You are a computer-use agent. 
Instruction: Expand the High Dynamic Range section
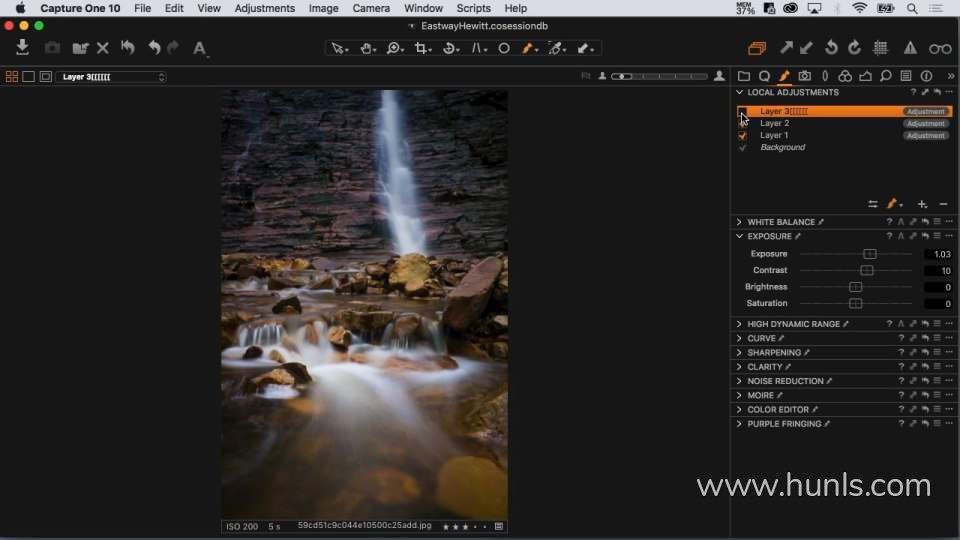tap(739, 324)
